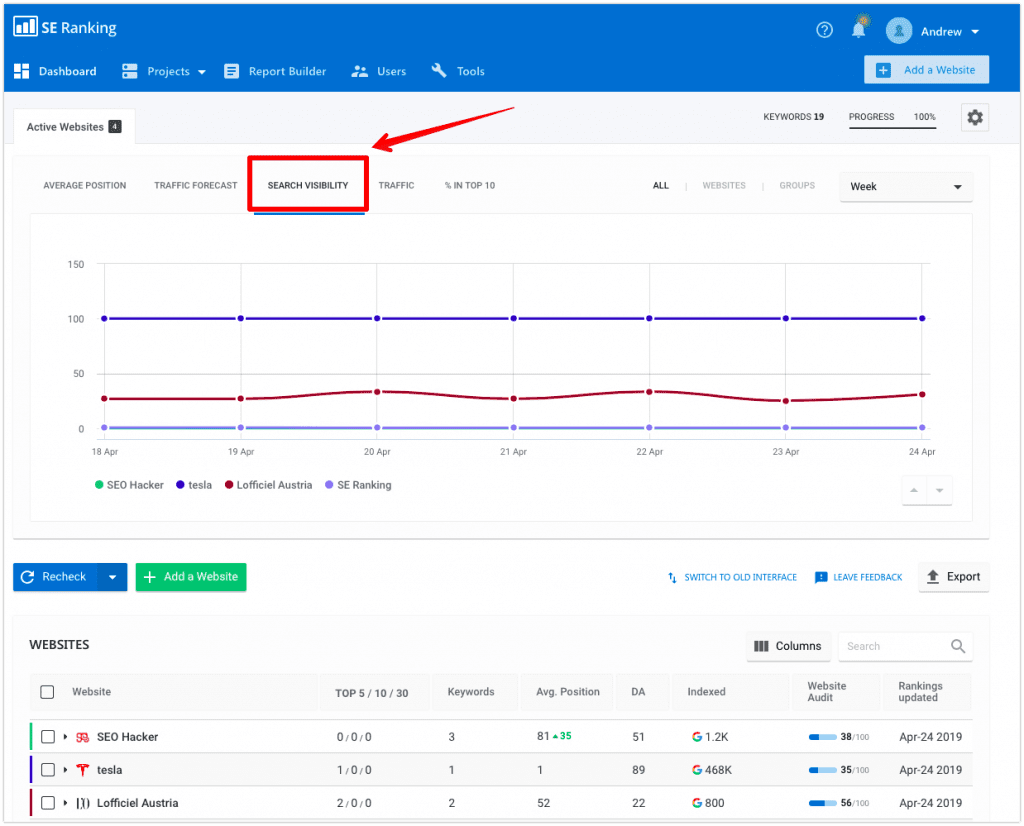
Task: Click the green Add a Website button
Action: click(x=191, y=577)
